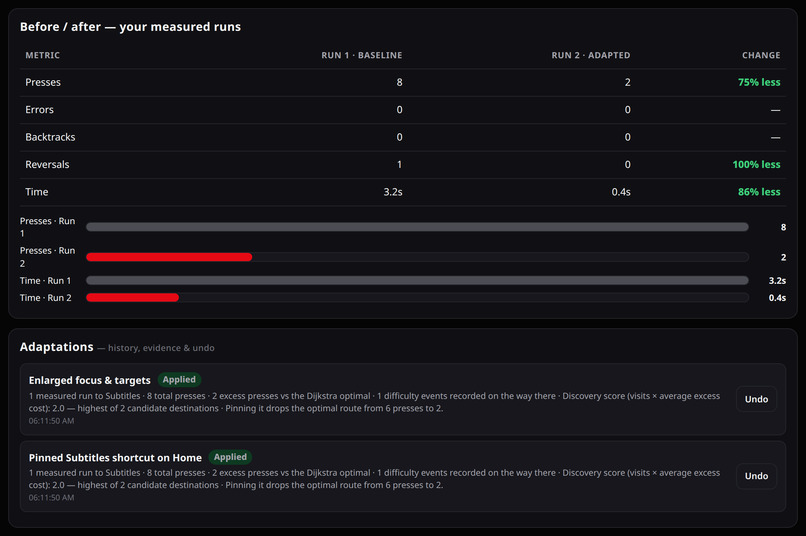Click the '100% less' change value

tap(756, 164)
